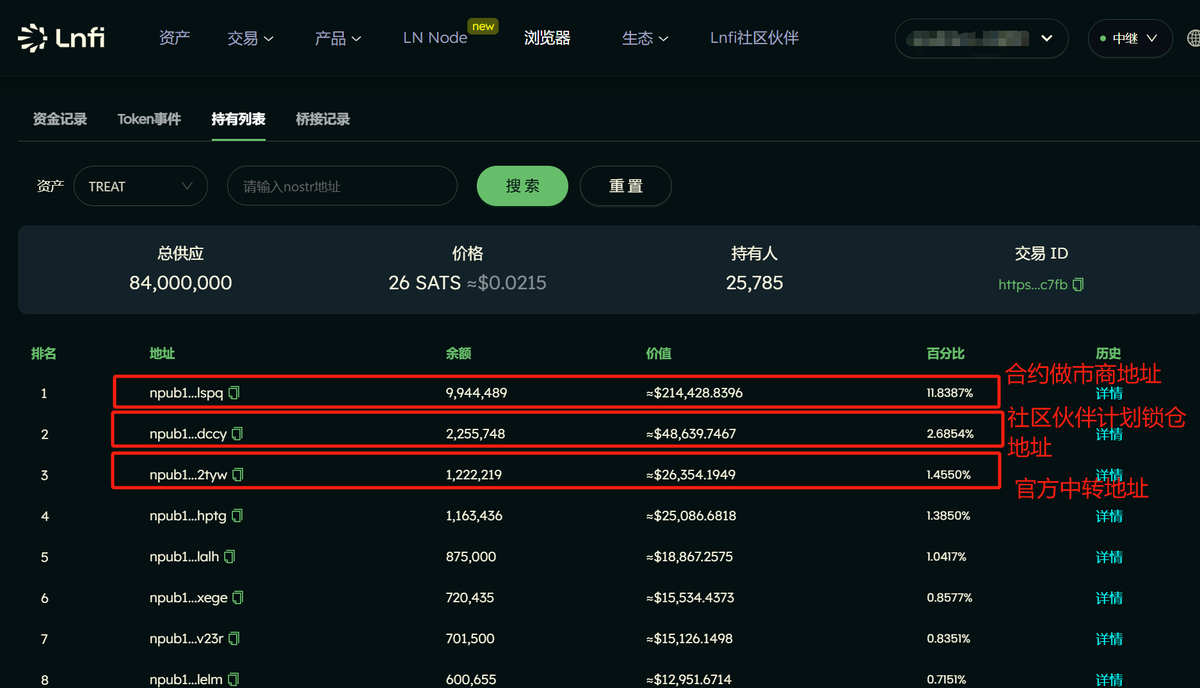The height and width of the screenshot is (688, 1200).
Task: Click the green 搜索 button
Action: coord(522,186)
